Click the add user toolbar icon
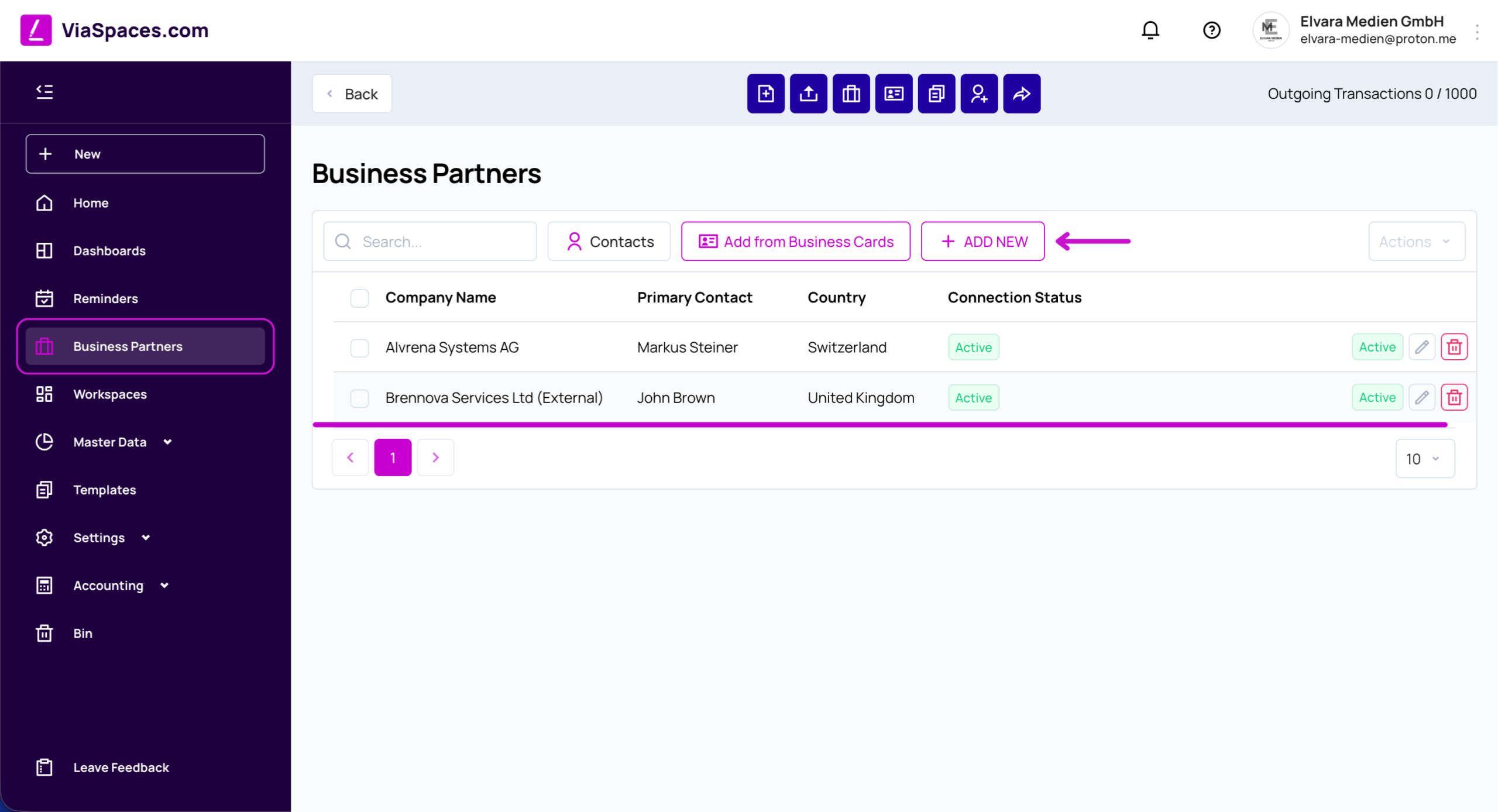The image size is (1498, 812). (979, 94)
